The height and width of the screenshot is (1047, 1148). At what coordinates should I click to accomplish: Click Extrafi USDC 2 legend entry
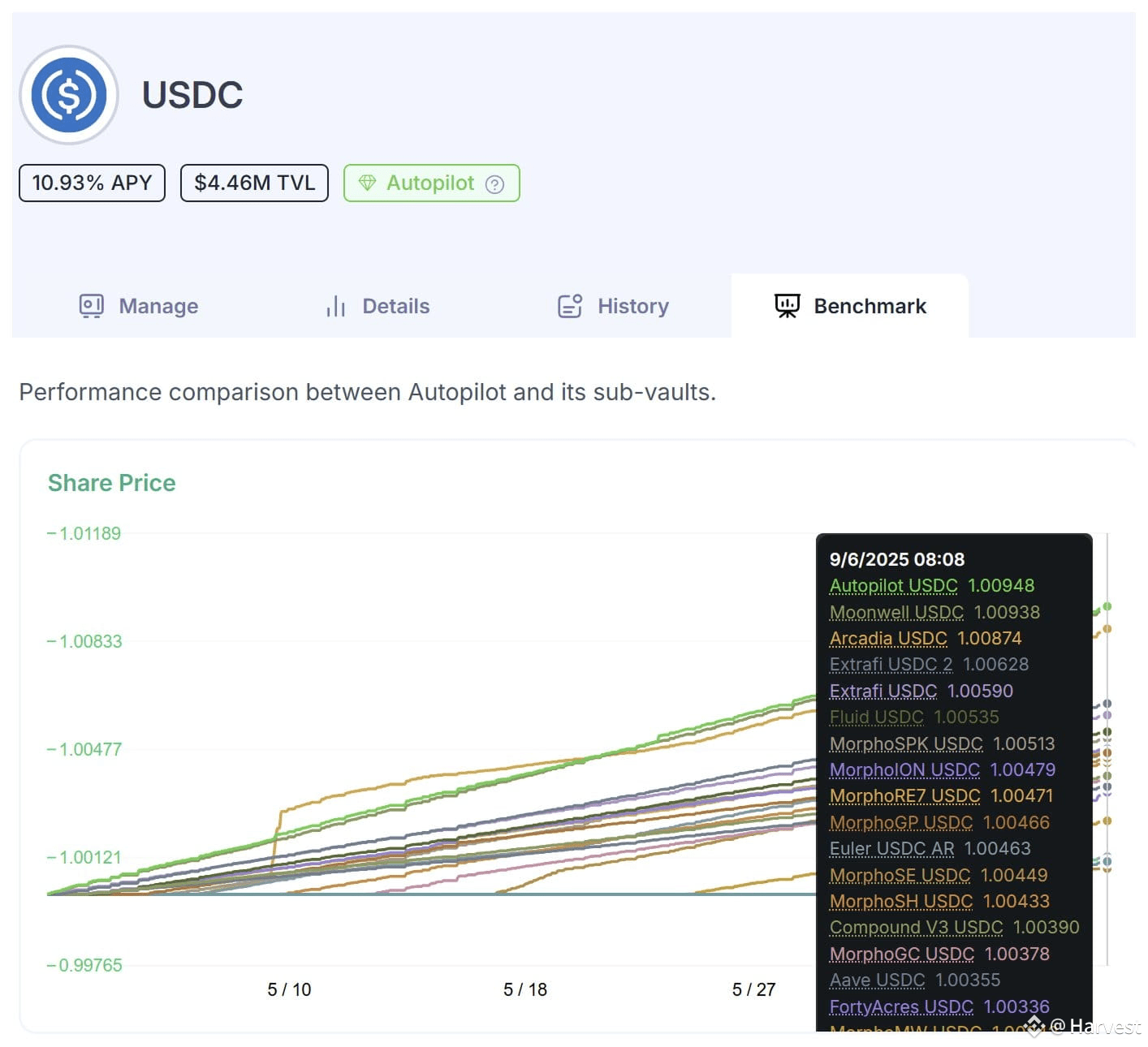point(891,665)
